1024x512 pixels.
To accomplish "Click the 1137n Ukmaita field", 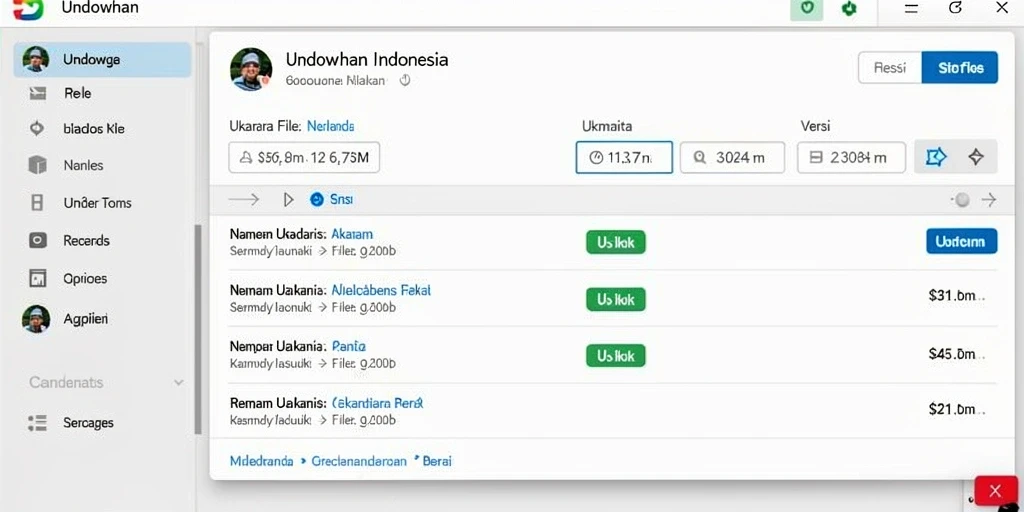I will click(x=624, y=157).
